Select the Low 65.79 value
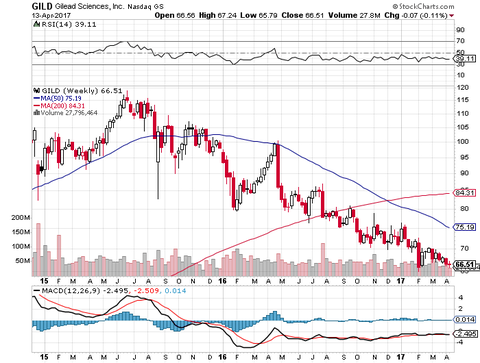The height and width of the screenshot is (363, 480). pyautogui.click(x=259, y=15)
